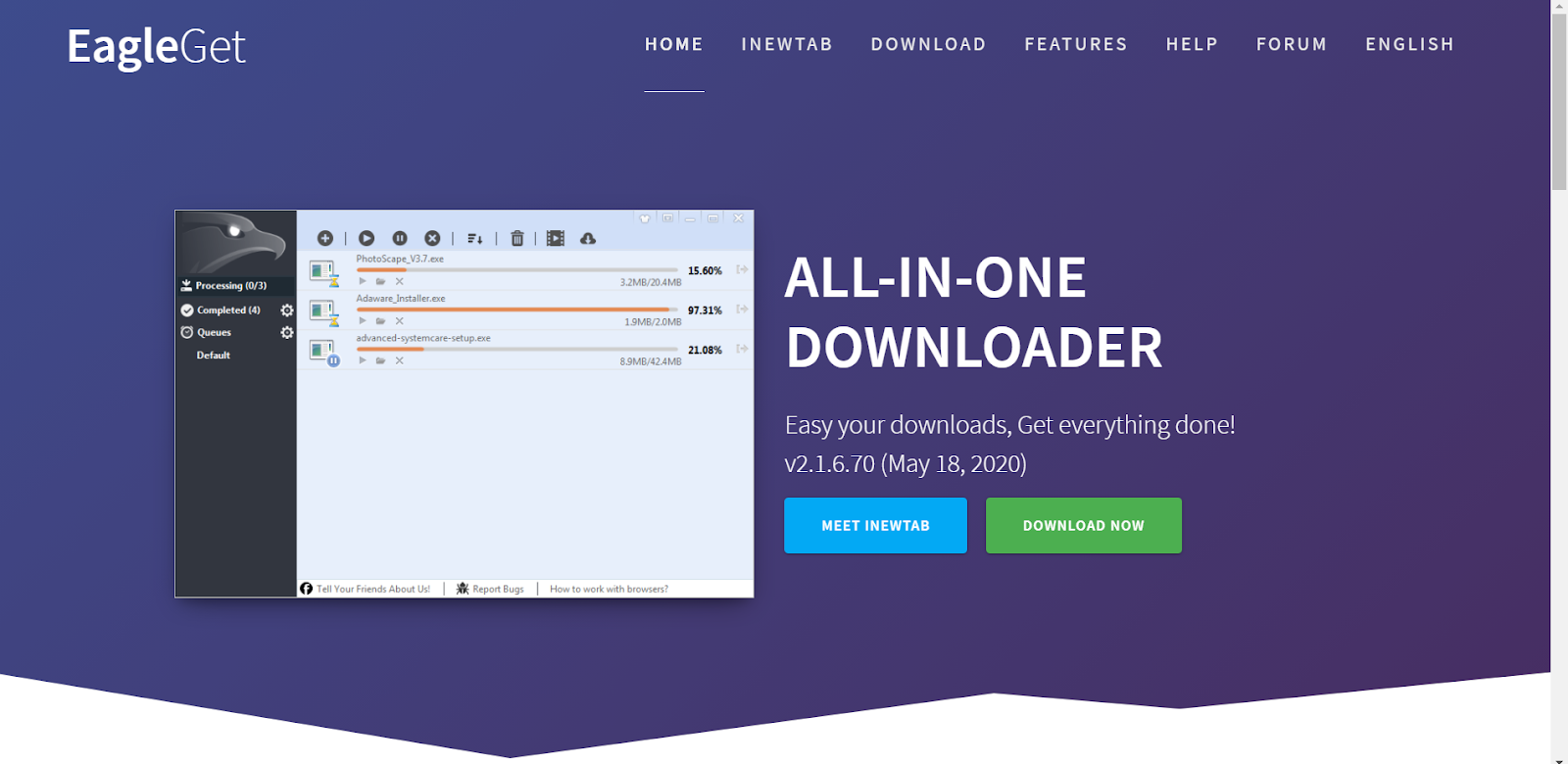Click the small play icon under Adaware_Installer.exe
The width and height of the screenshot is (1568, 764).
pyautogui.click(x=363, y=320)
